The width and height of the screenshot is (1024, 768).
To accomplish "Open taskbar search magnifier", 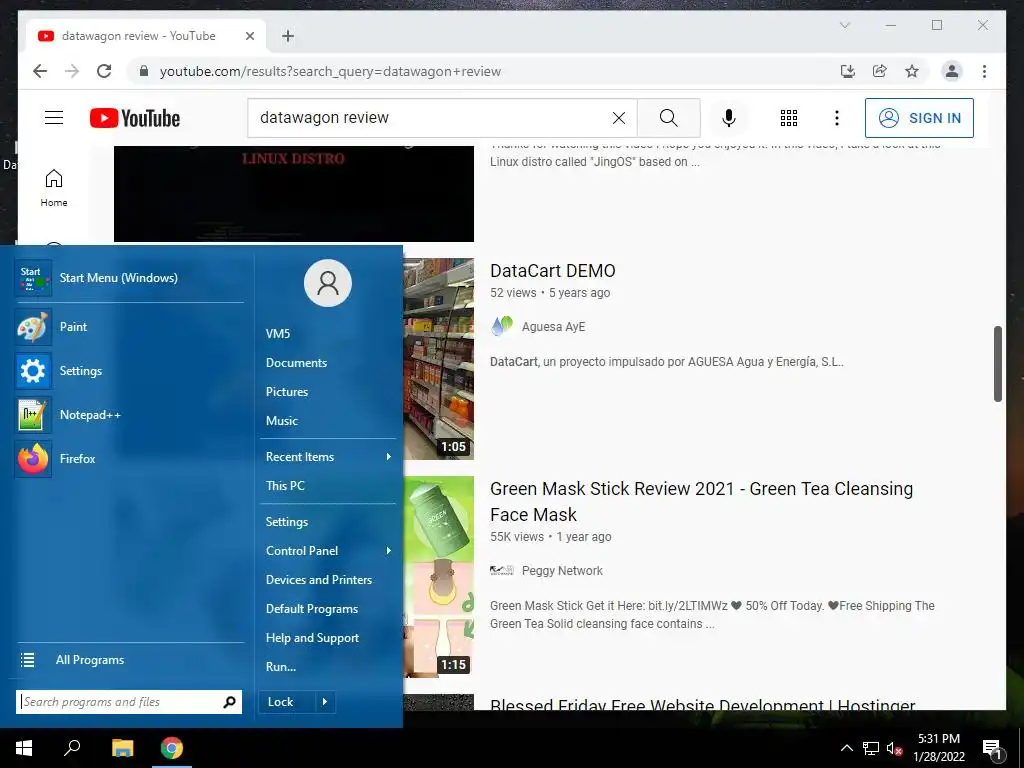I will click(x=72, y=748).
